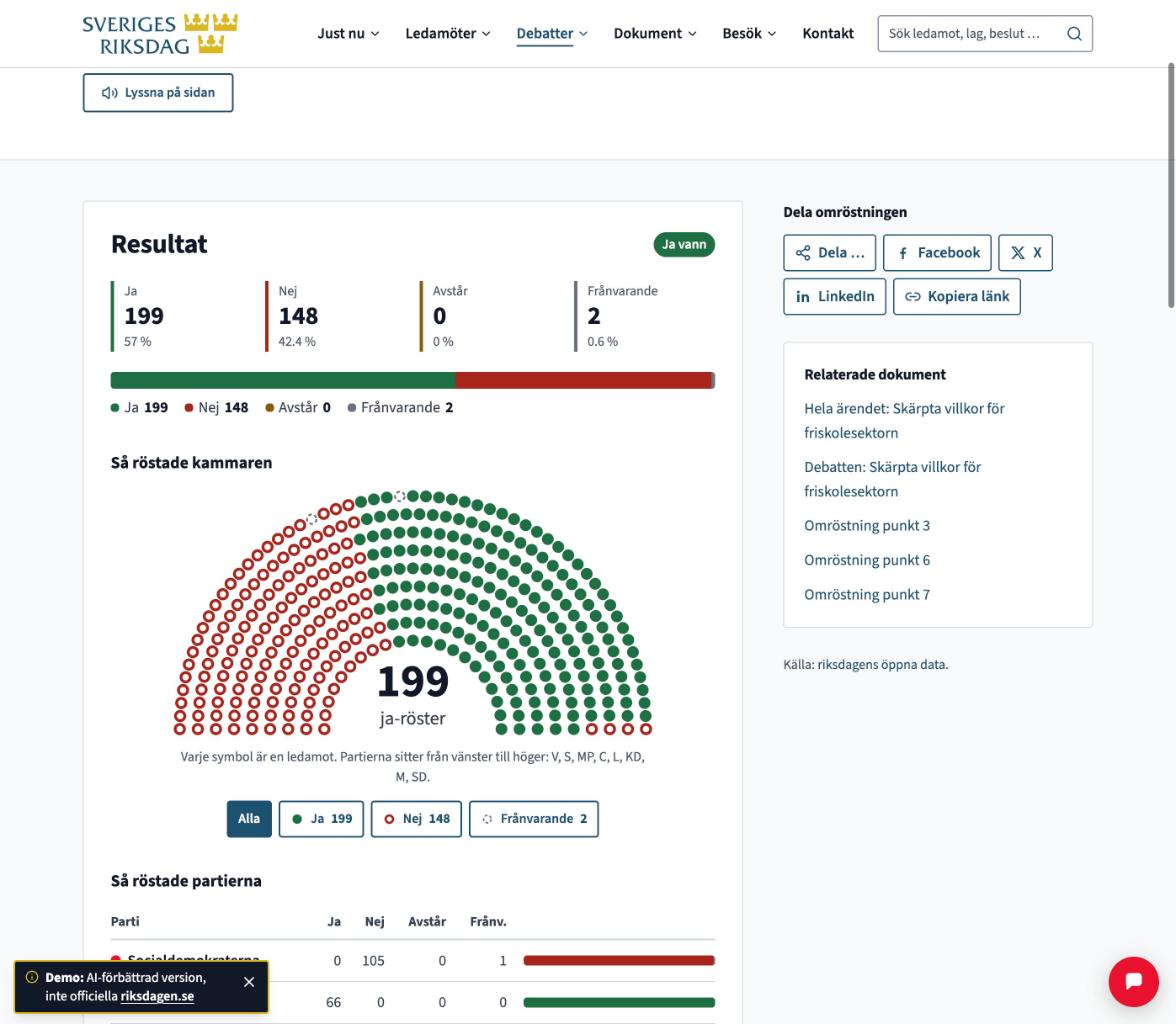The height and width of the screenshot is (1024, 1176).
Task: Click the Resultat heading
Action: (159, 245)
